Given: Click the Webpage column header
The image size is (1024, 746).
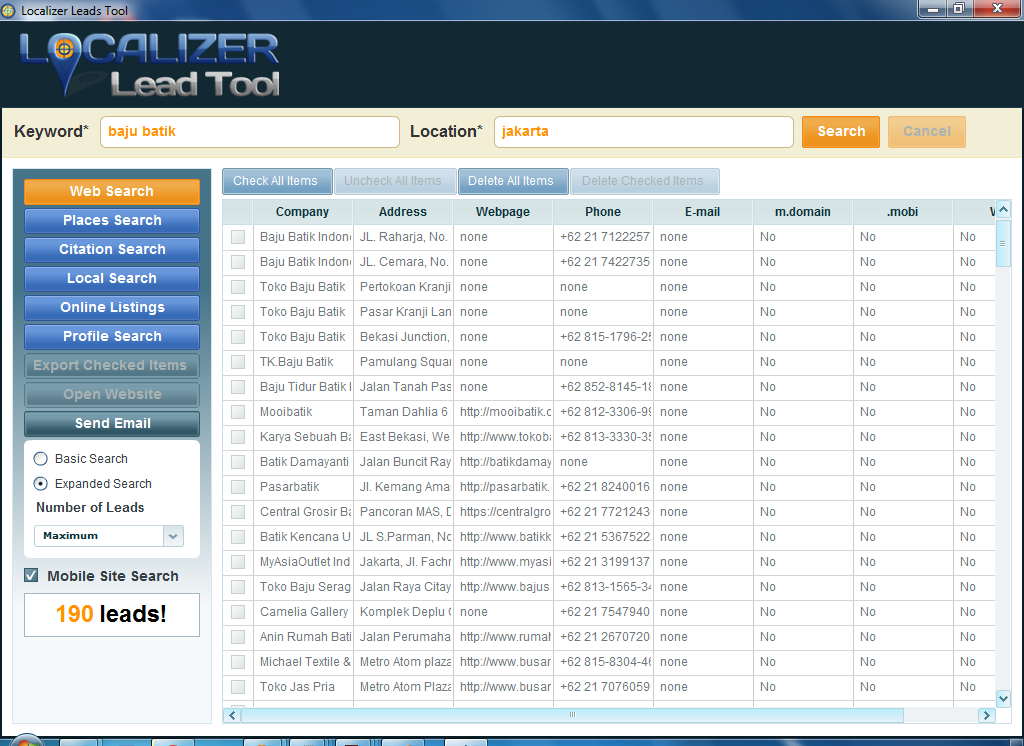Looking at the screenshot, I should coord(503,212).
